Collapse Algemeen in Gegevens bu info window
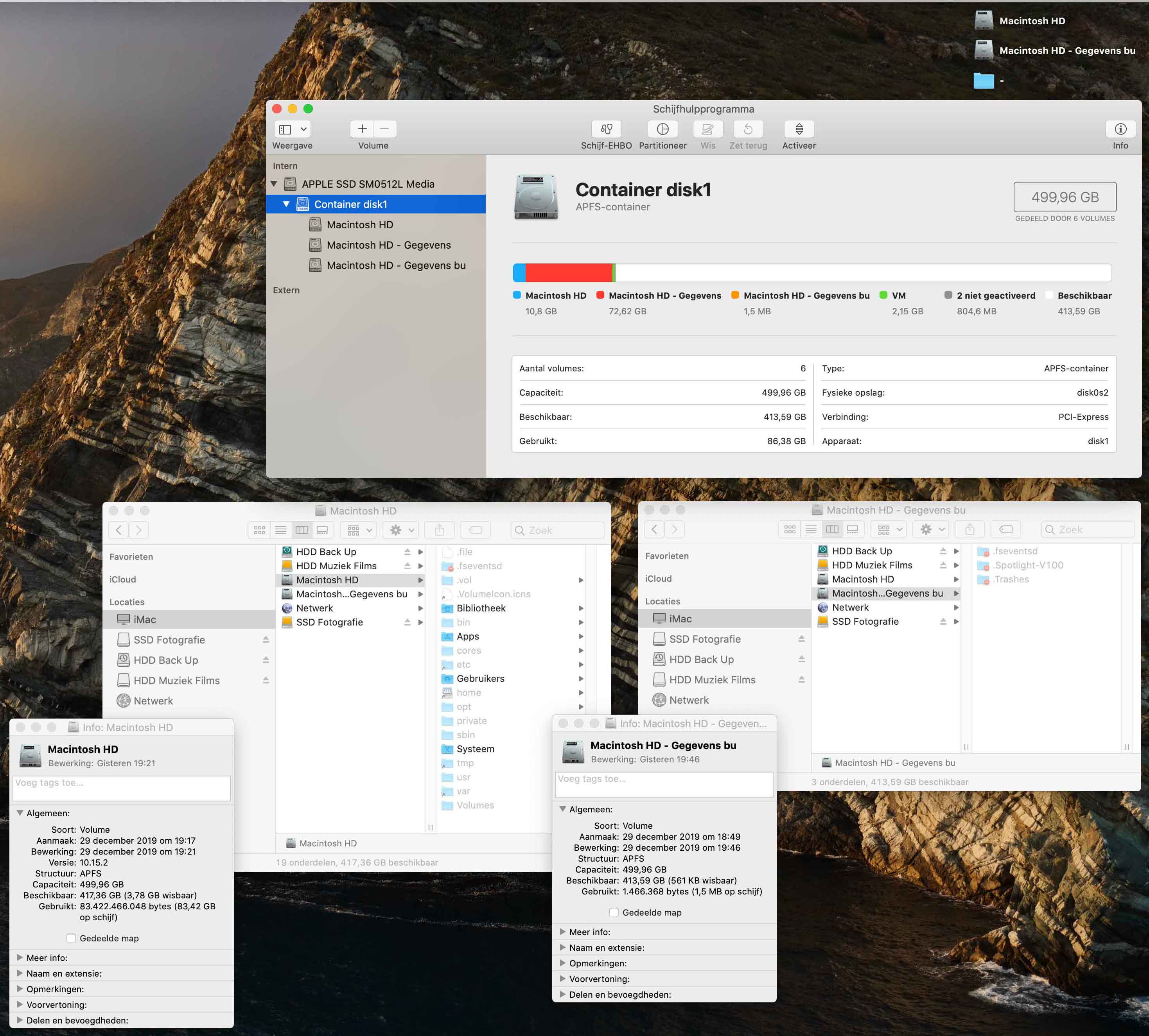Screen dimensions: 1149x1036 [562, 809]
